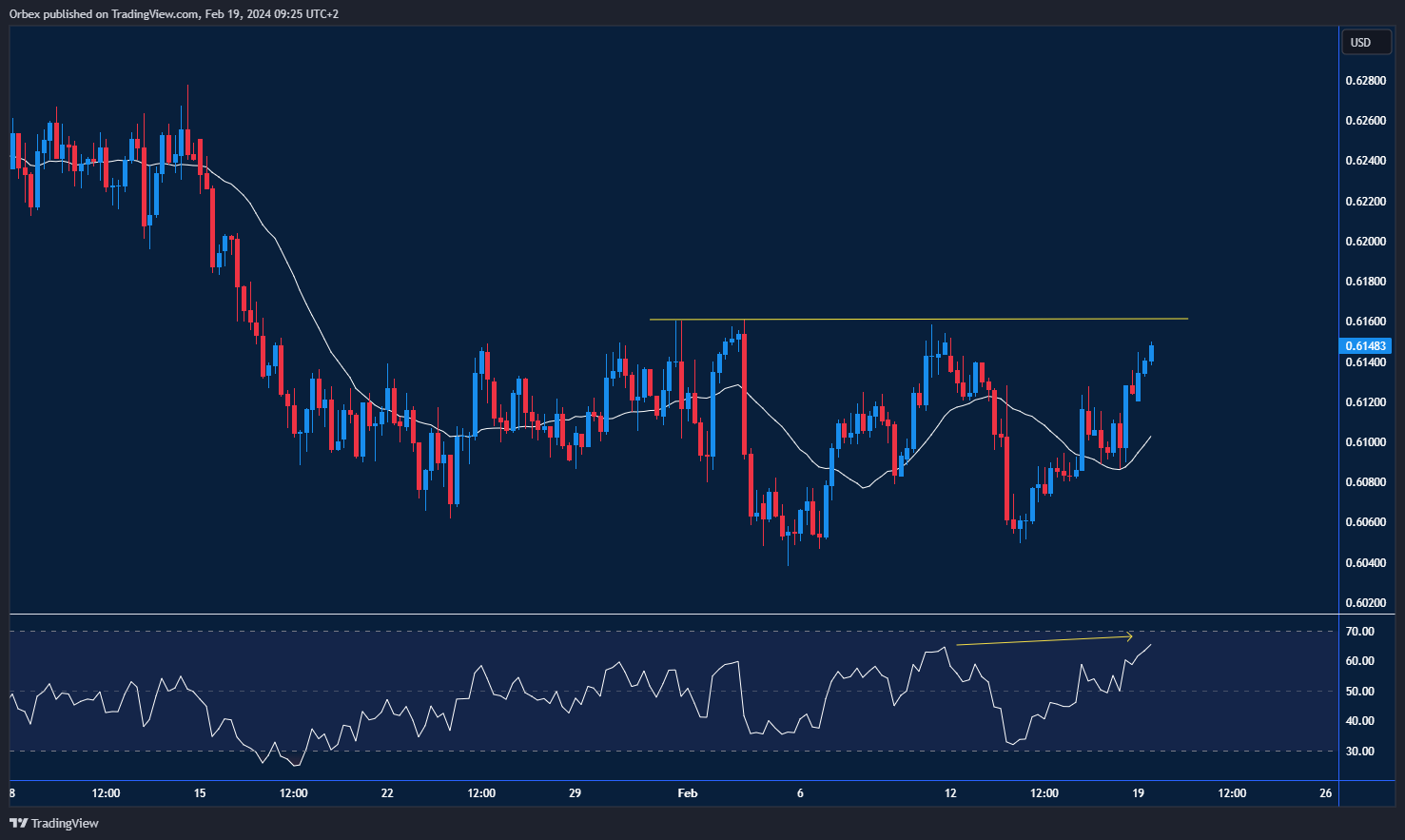Select the yellow horizontal resistance line
The width and height of the screenshot is (1405, 840).
pos(918,319)
